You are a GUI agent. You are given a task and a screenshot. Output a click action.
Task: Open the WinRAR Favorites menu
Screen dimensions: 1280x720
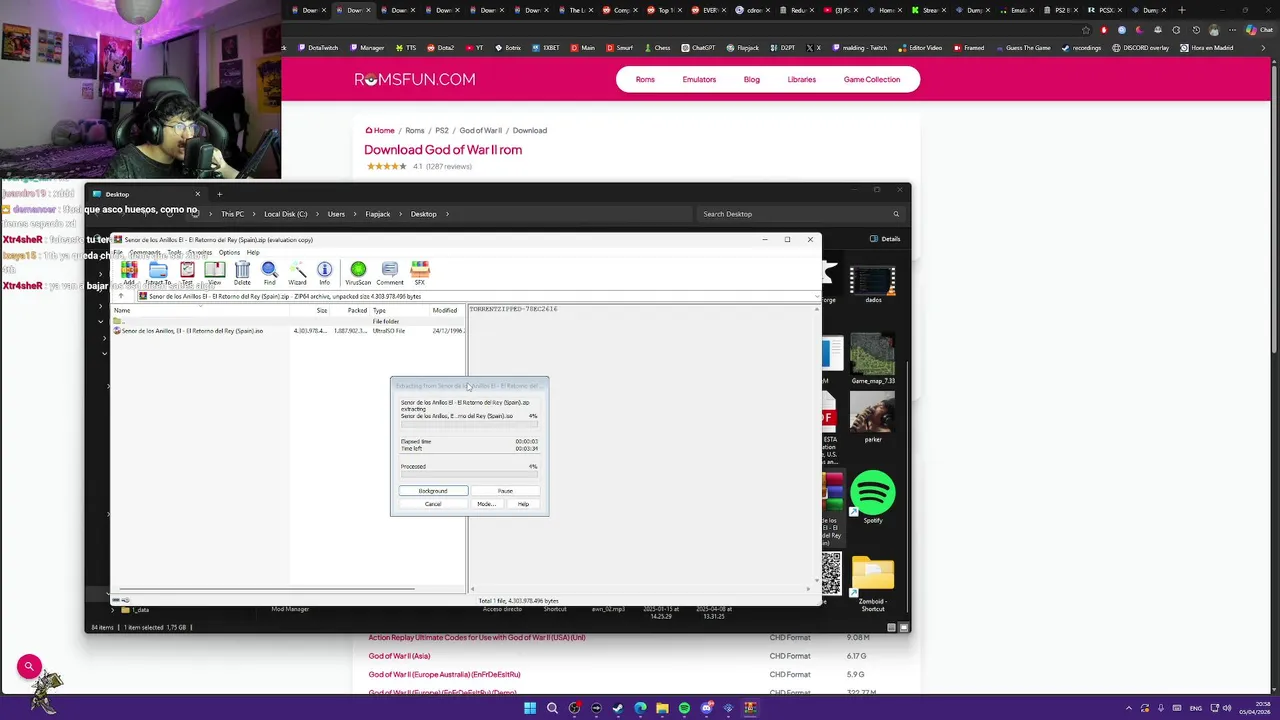click(x=200, y=252)
